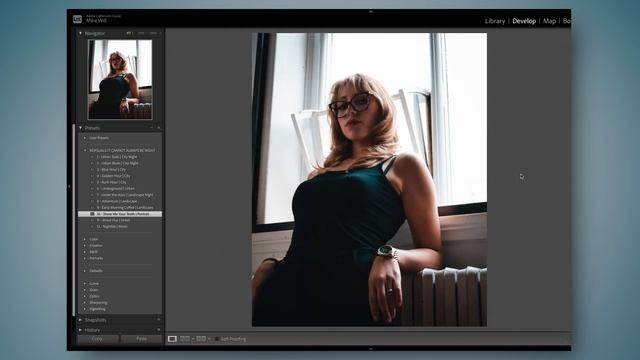Screen dimensions: 640x360
Task: Click the main portrait photo preview
Action: coord(369,180)
